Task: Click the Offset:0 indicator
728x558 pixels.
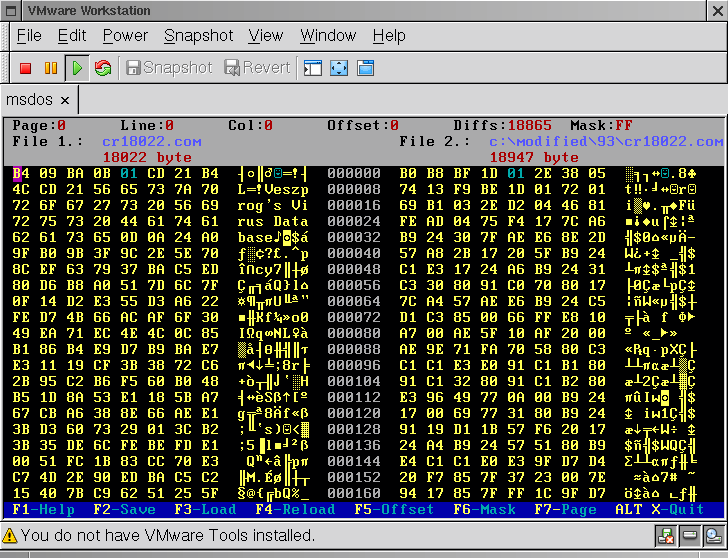Action: tap(363, 125)
